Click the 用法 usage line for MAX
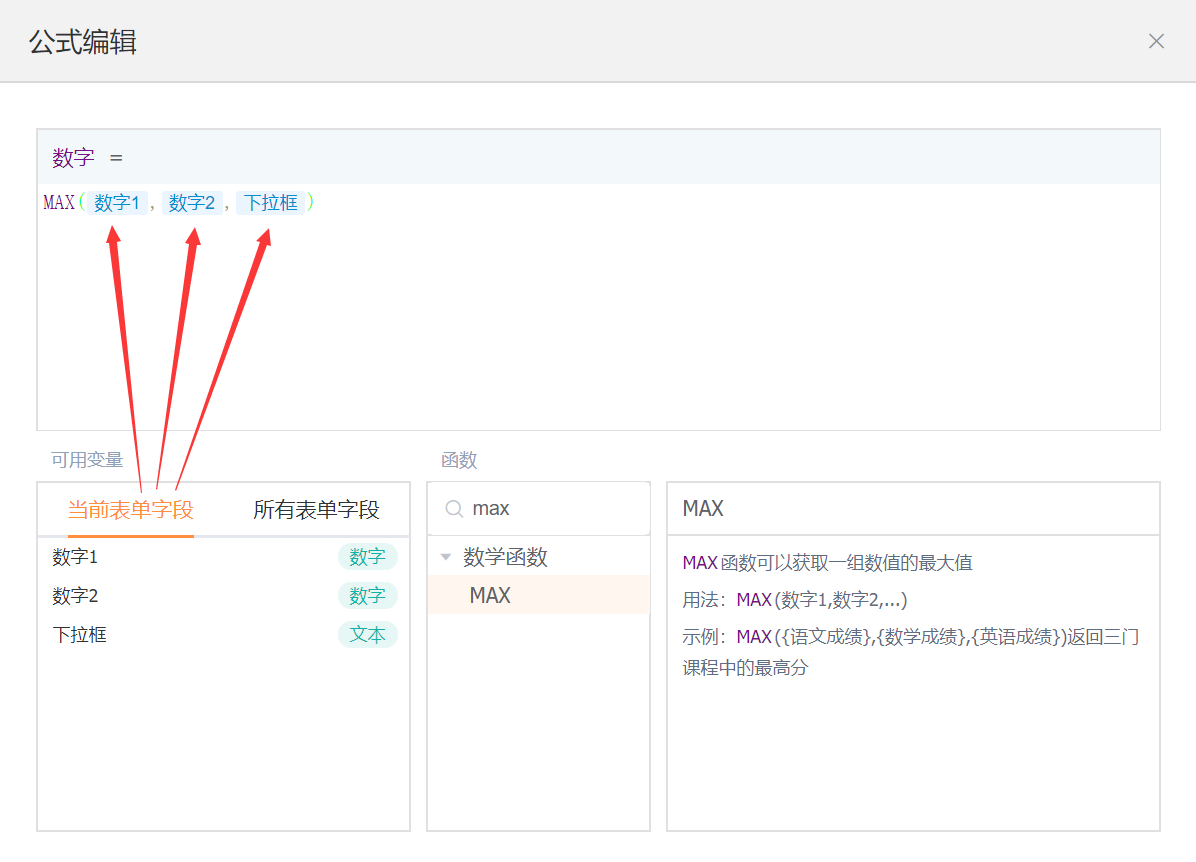 pos(795,600)
